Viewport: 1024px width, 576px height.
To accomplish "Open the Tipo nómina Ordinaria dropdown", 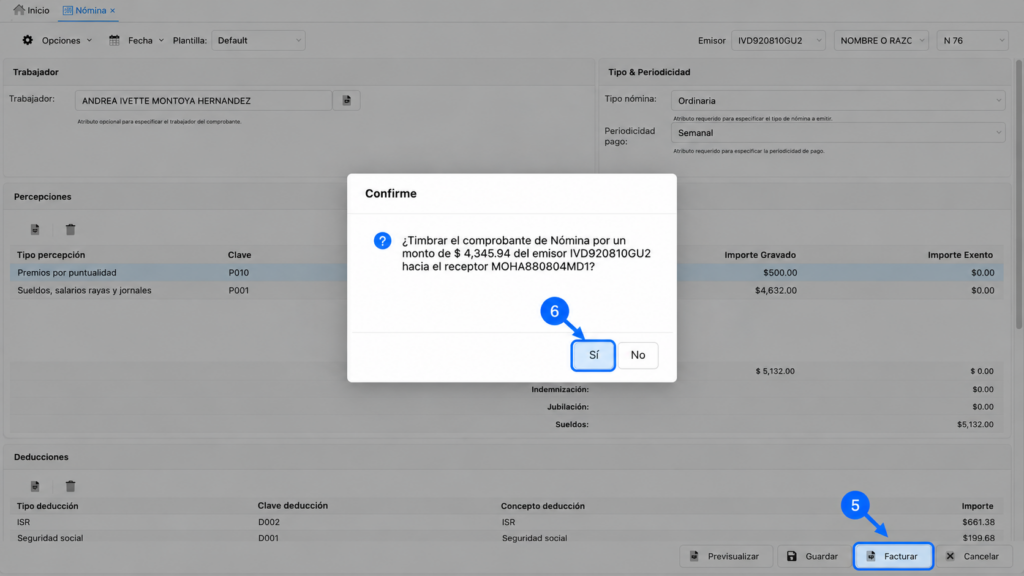I will click(x=838, y=101).
